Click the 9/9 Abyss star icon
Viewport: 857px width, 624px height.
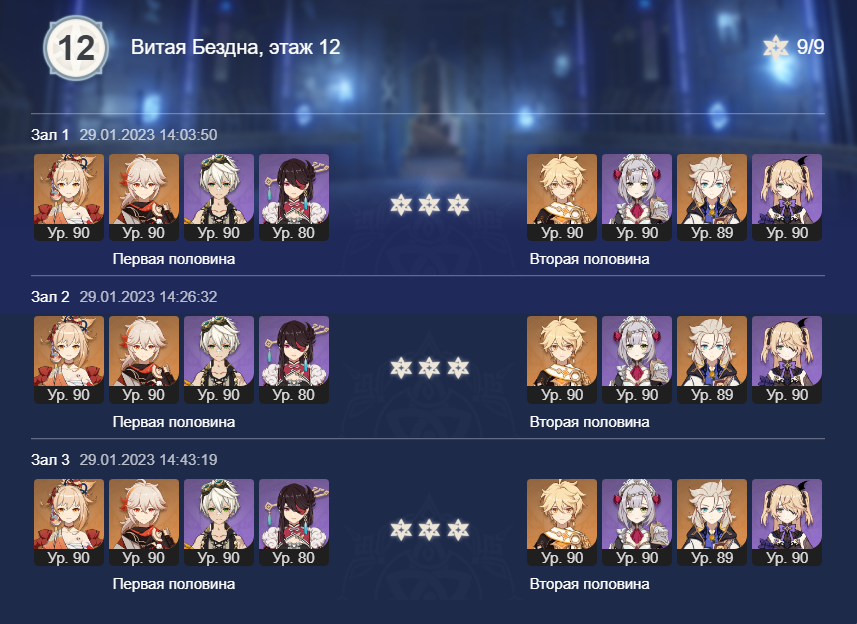776,48
